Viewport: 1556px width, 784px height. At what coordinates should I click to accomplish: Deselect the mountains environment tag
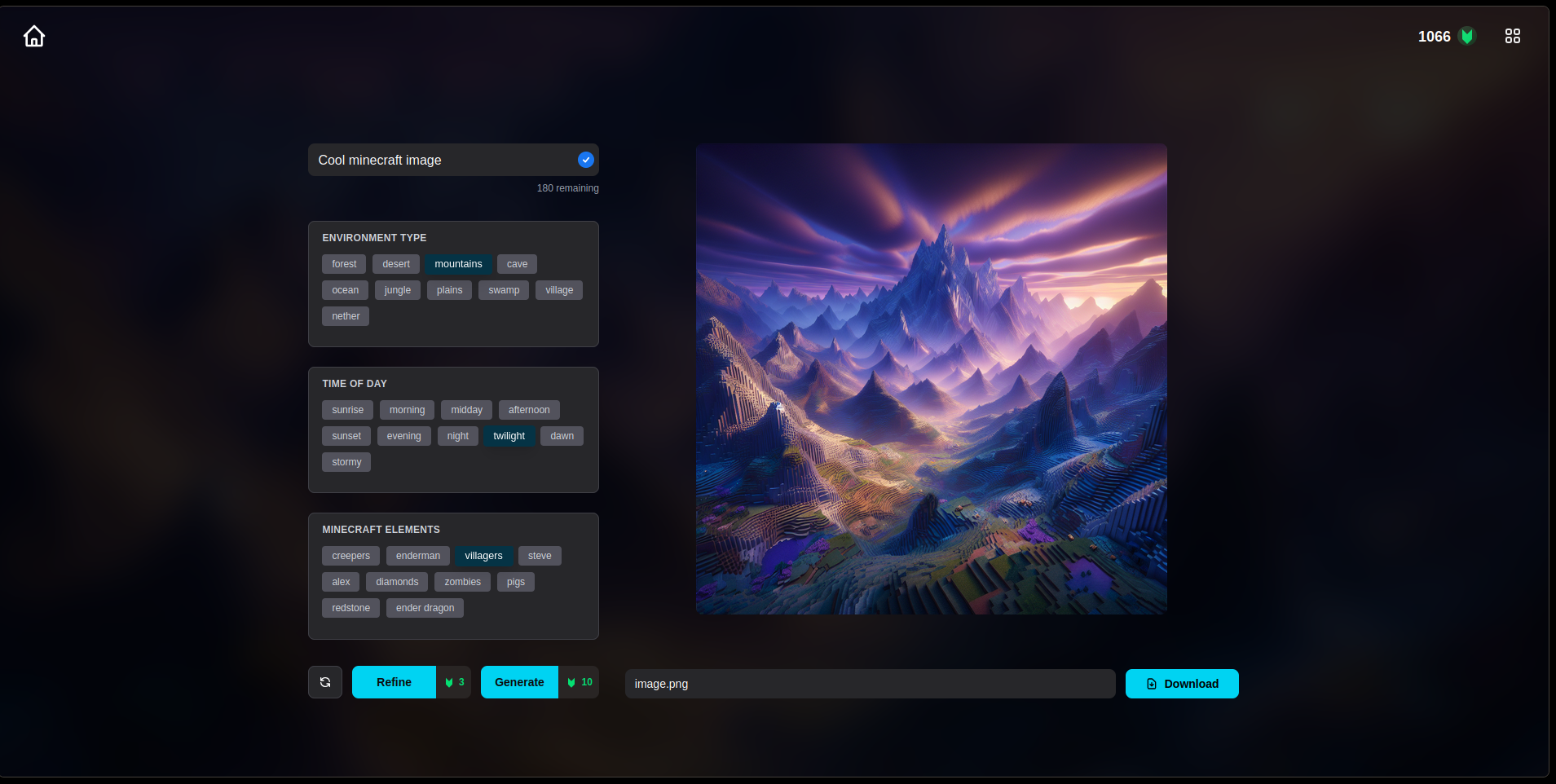point(458,264)
